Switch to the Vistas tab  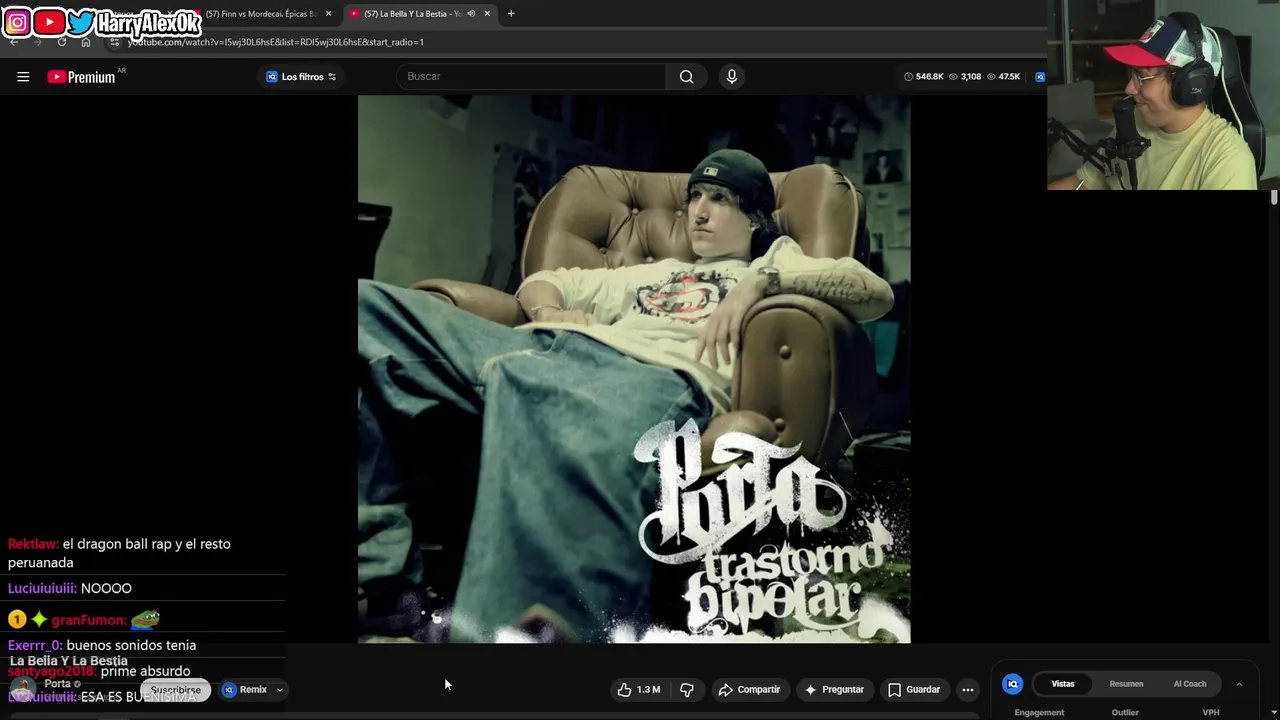click(x=1063, y=684)
